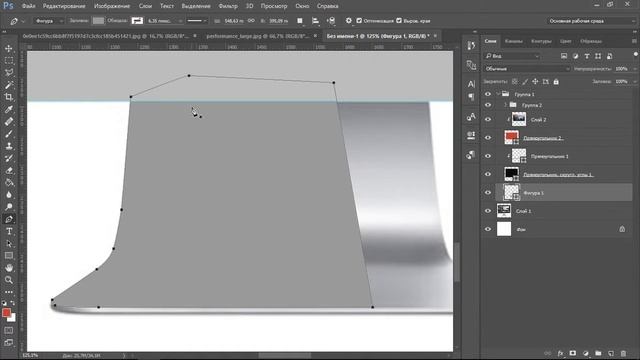
Task: Switch to the Каналы tab
Action: point(513,41)
